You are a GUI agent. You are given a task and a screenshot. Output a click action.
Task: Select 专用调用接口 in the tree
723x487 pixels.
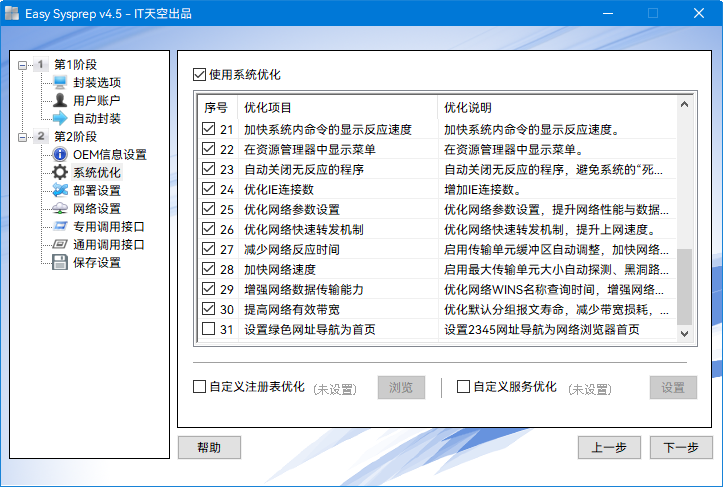pos(108,226)
